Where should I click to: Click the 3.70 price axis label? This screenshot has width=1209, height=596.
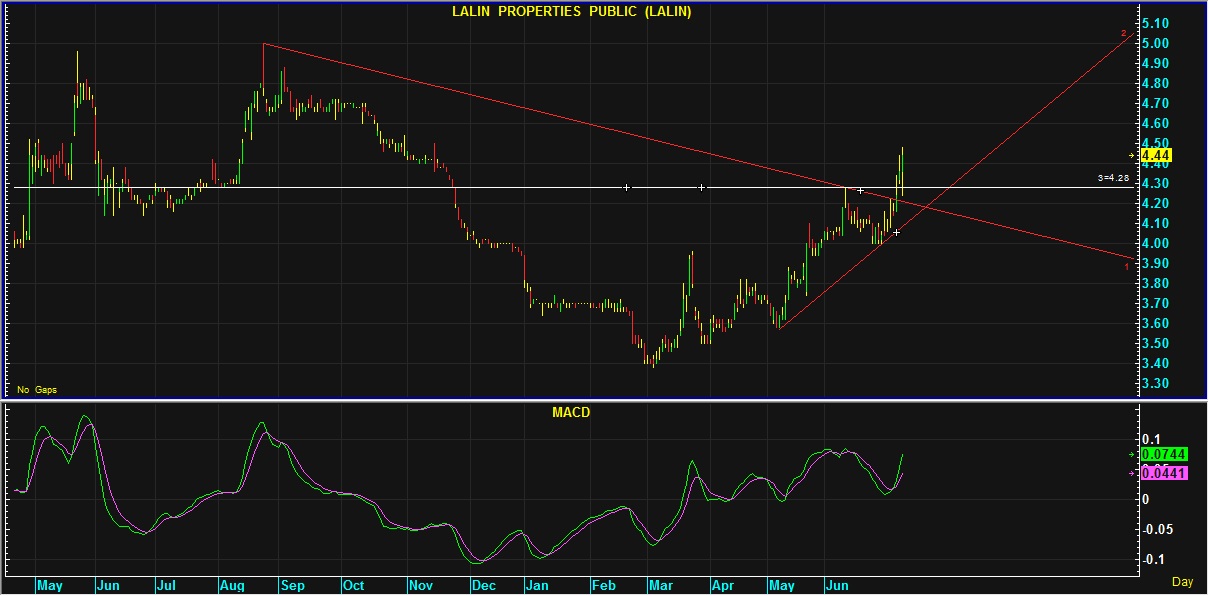pos(1156,303)
